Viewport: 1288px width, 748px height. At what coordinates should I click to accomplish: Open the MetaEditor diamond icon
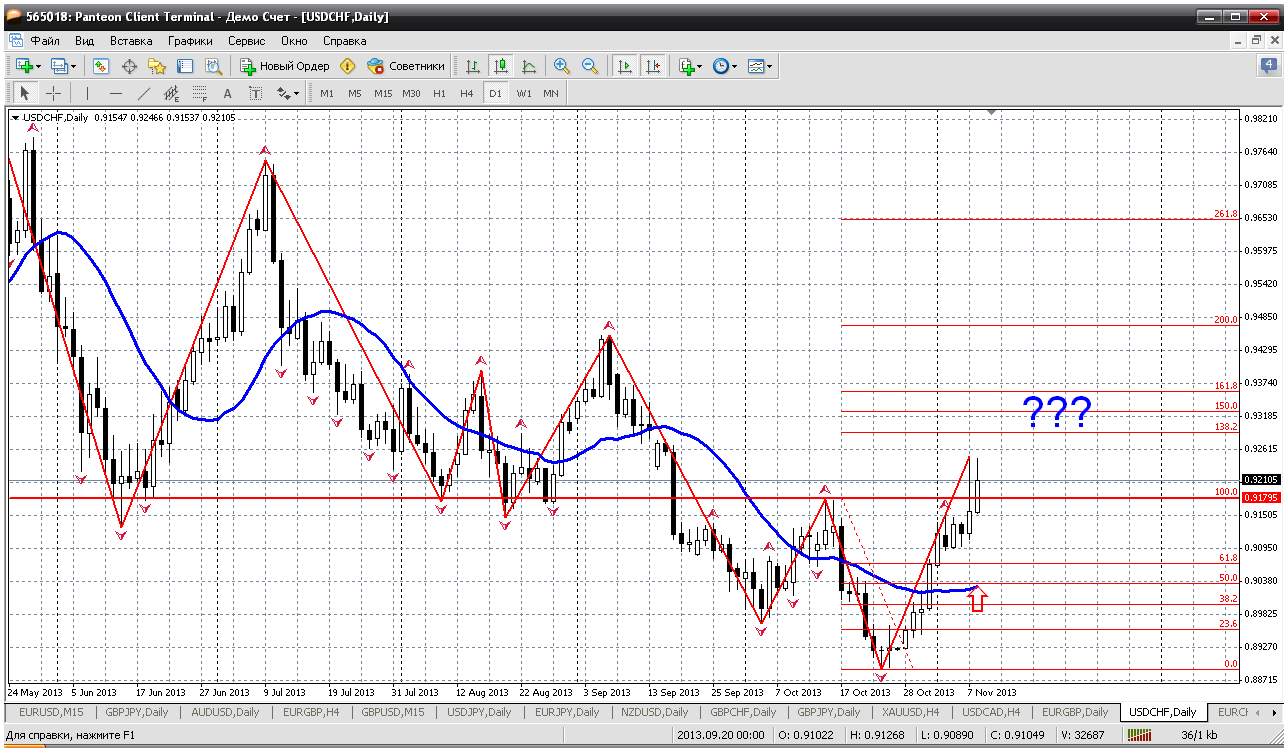tap(347, 66)
